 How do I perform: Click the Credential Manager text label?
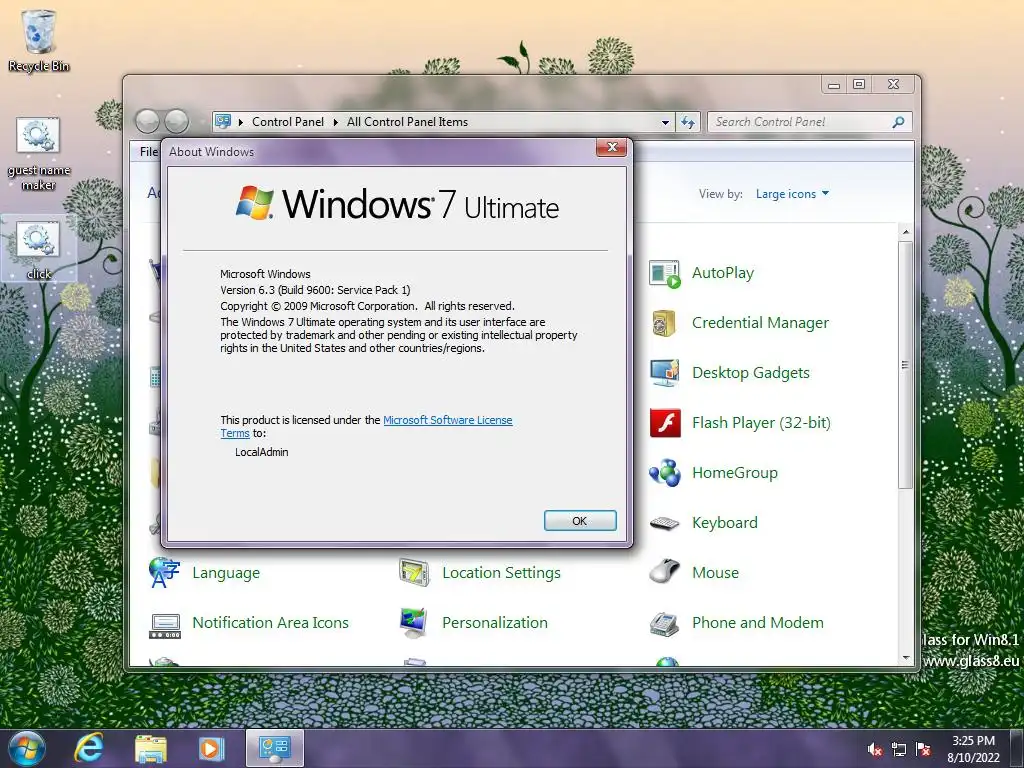coord(760,323)
